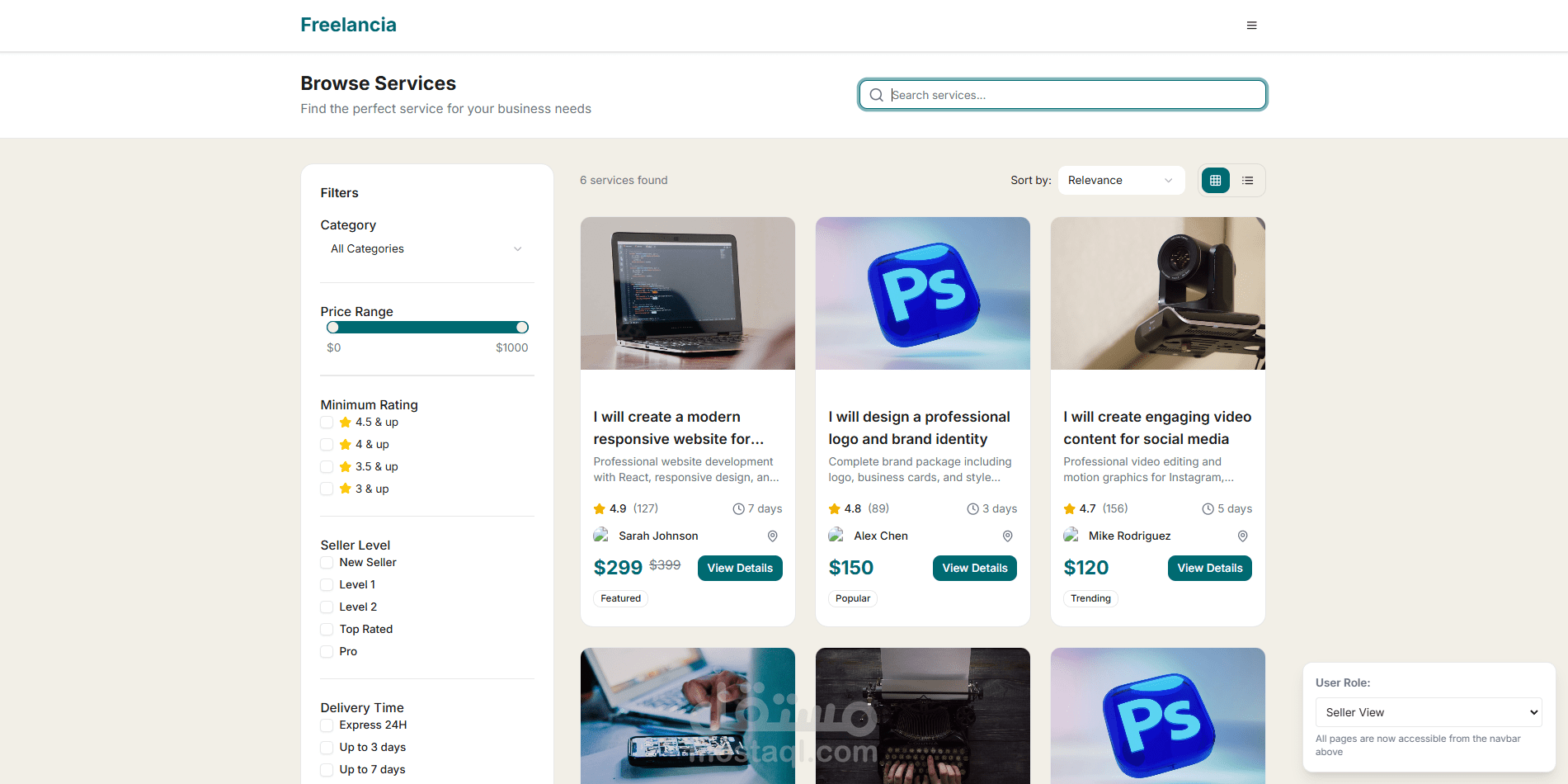Switch to list view layout
Image resolution: width=1568 pixels, height=784 pixels.
tap(1247, 180)
